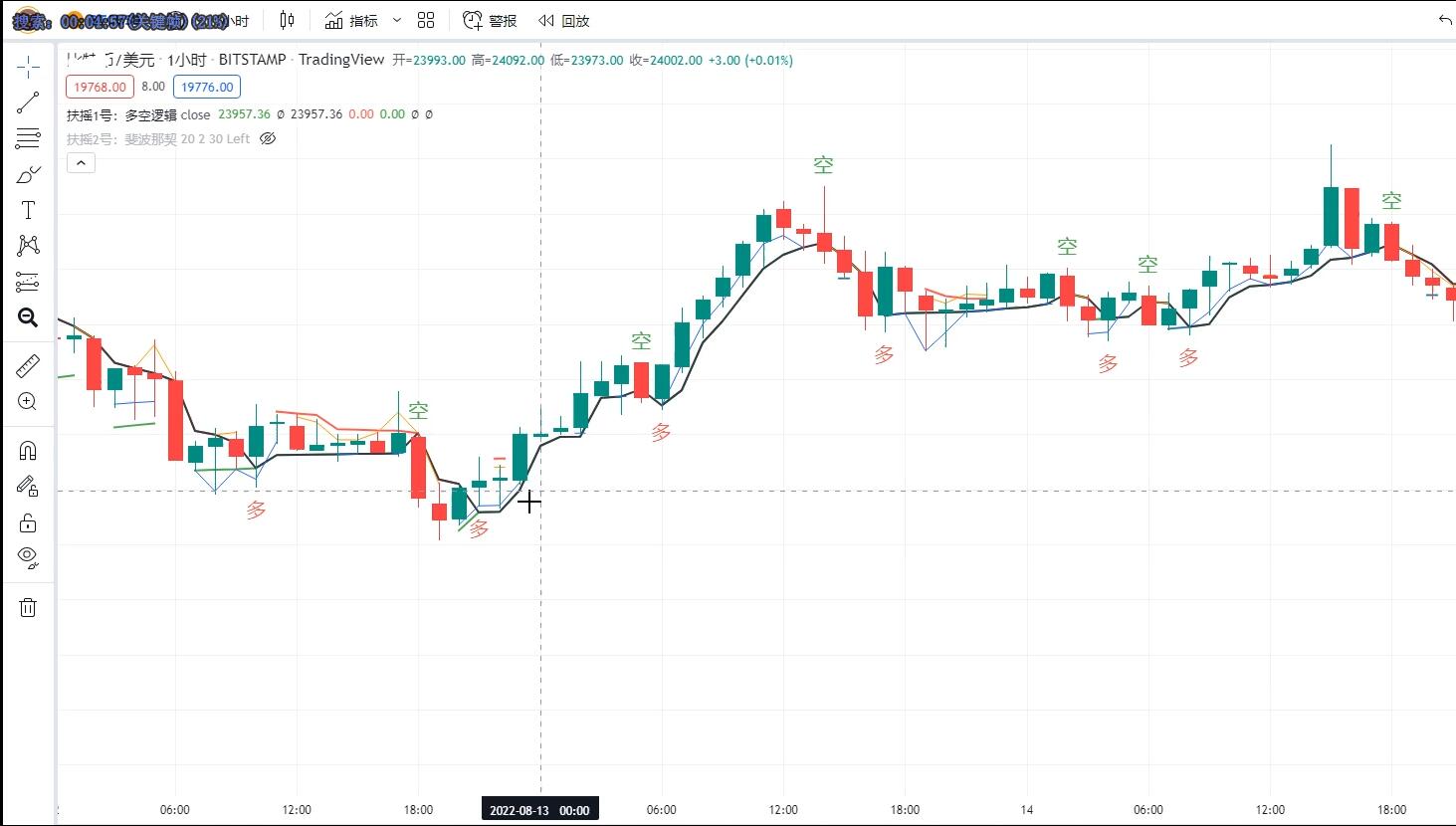Open the candlestick chart type selector
This screenshot has width=1456, height=826.
(287, 20)
